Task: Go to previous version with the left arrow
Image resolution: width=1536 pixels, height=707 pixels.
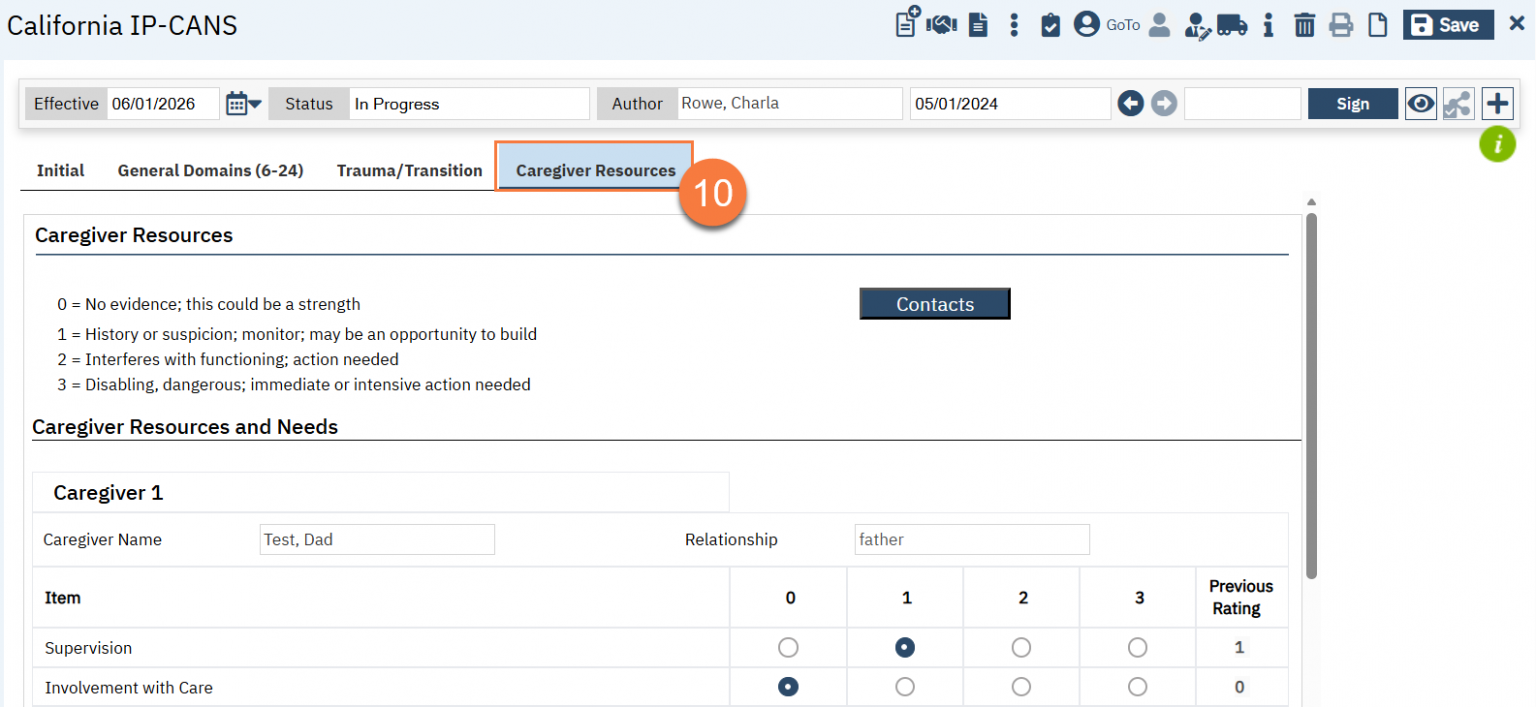Action: coord(1131,103)
